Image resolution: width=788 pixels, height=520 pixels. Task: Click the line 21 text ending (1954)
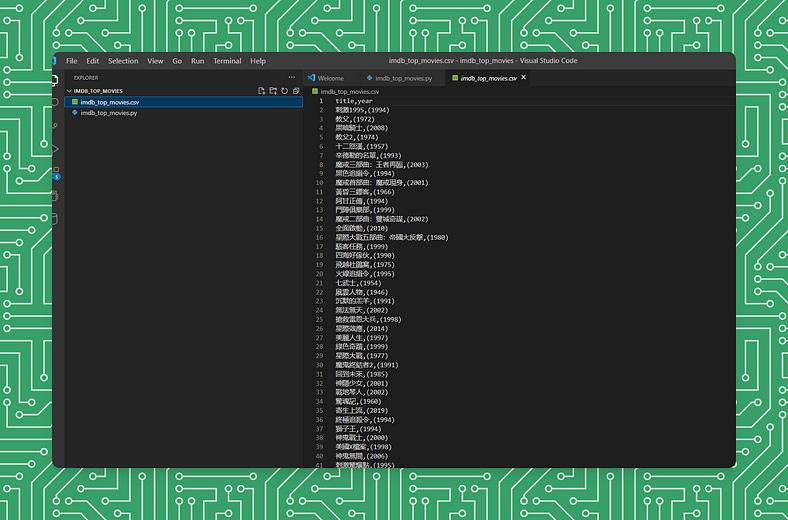point(358,283)
